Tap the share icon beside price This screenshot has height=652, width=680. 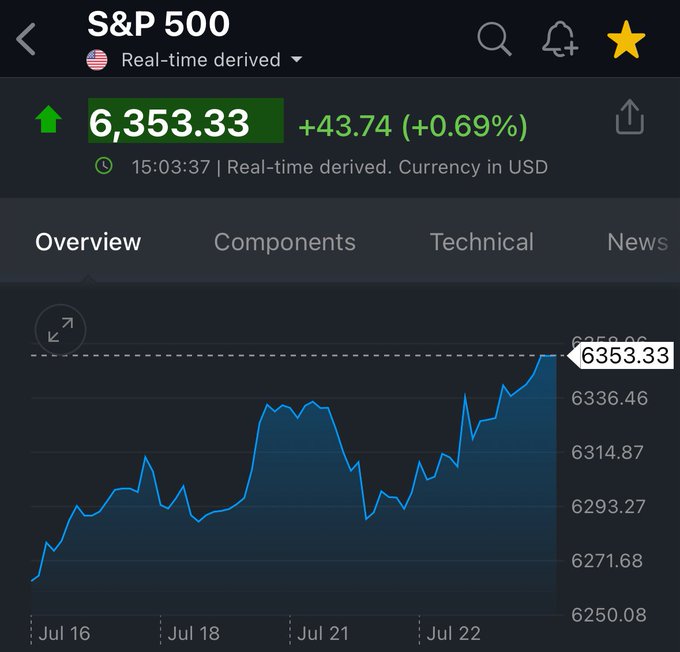coord(629,118)
